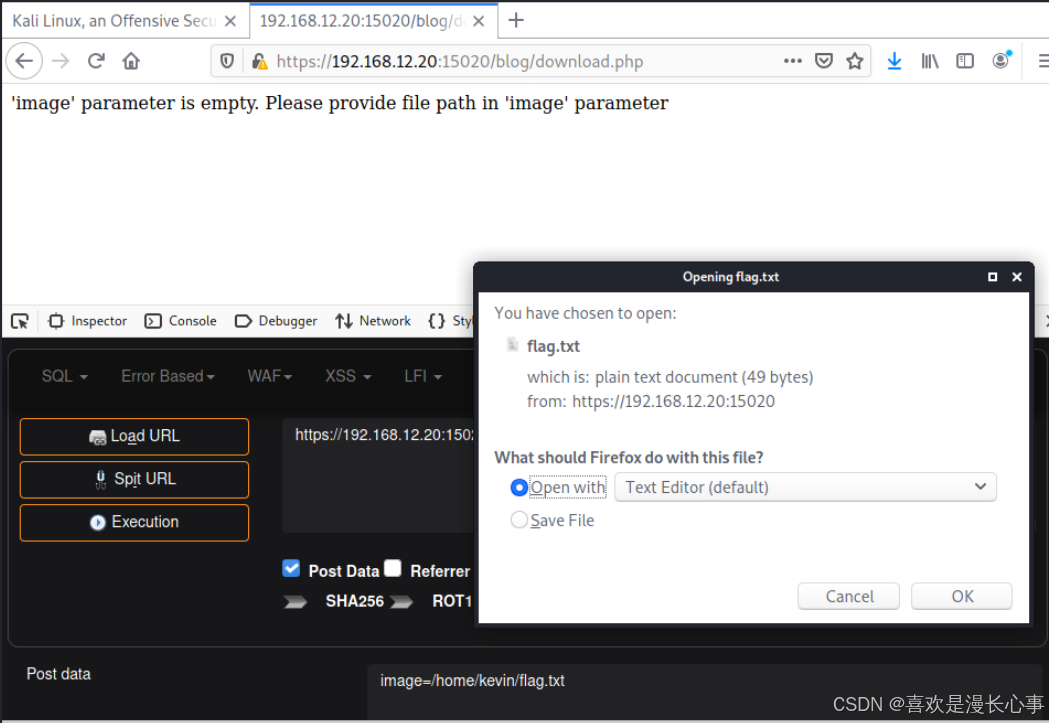Cancel the flag.txt download dialog
The image size is (1049, 723).
click(848, 596)
